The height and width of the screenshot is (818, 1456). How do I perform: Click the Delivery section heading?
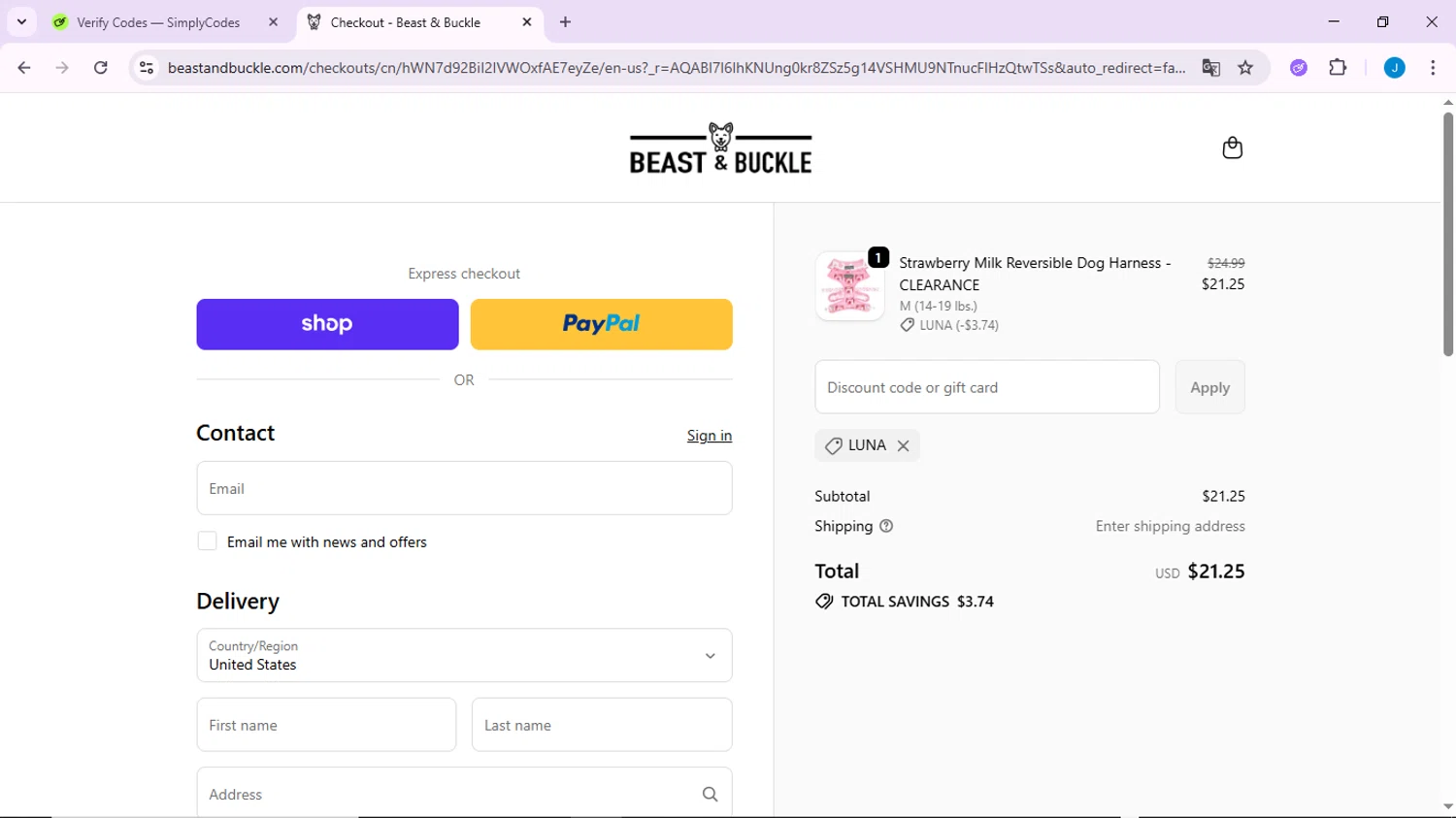point(238,602)
